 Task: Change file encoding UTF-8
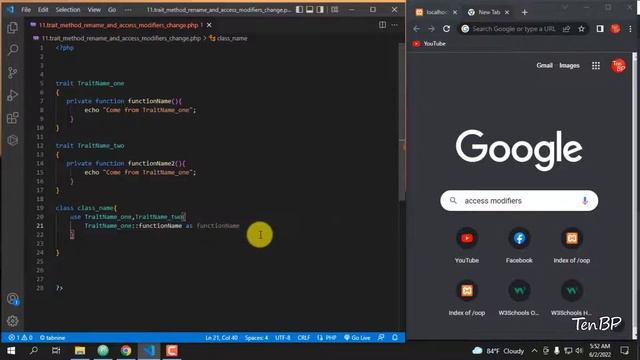[282, 338]
